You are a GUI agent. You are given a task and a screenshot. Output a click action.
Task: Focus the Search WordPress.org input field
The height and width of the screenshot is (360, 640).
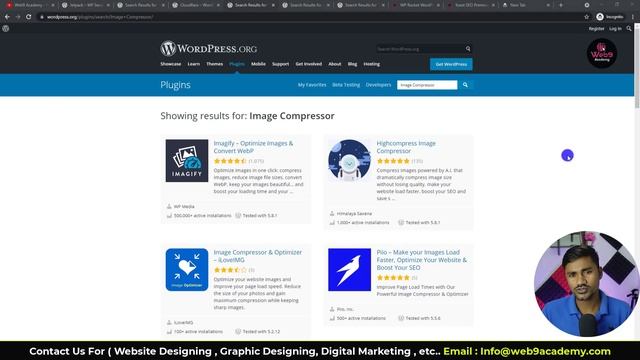(420, 49)
